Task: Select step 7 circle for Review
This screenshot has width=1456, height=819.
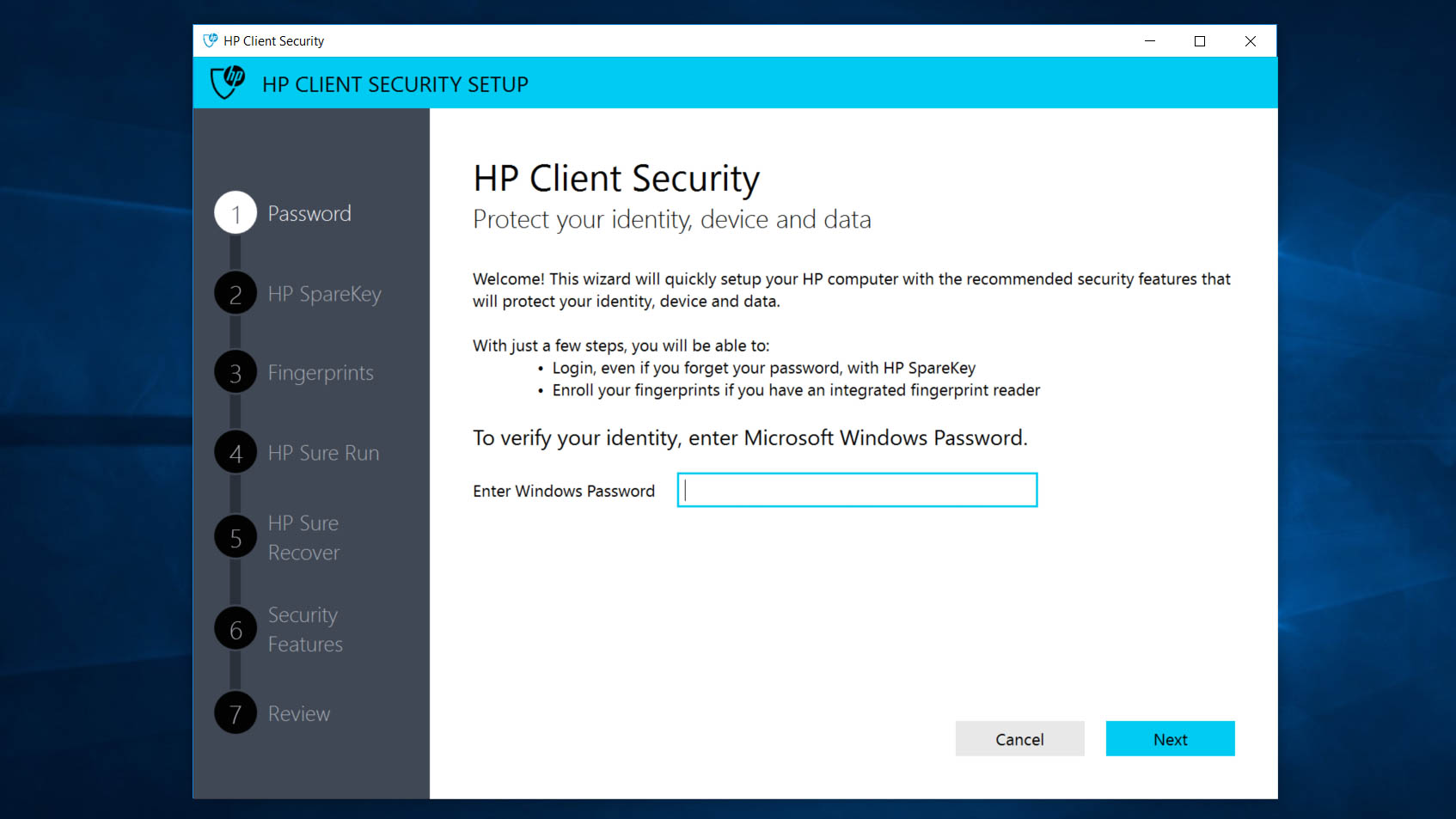Action: pos(236,712)
